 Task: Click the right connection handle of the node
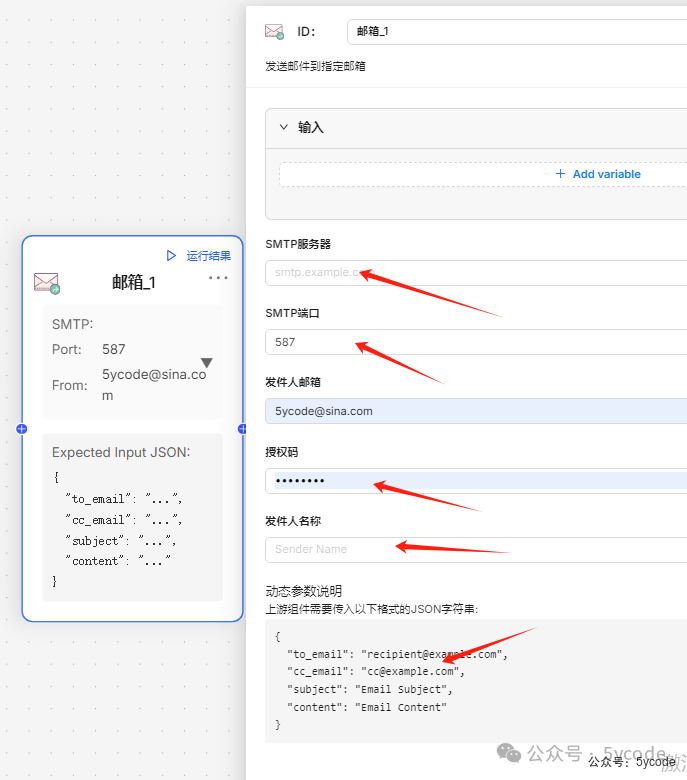pyautogui.click(x=242, y=429)
